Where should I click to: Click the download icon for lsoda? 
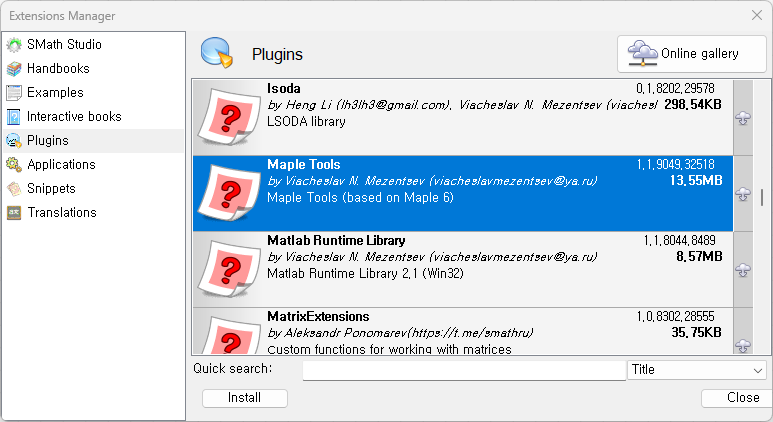point(743,118)
